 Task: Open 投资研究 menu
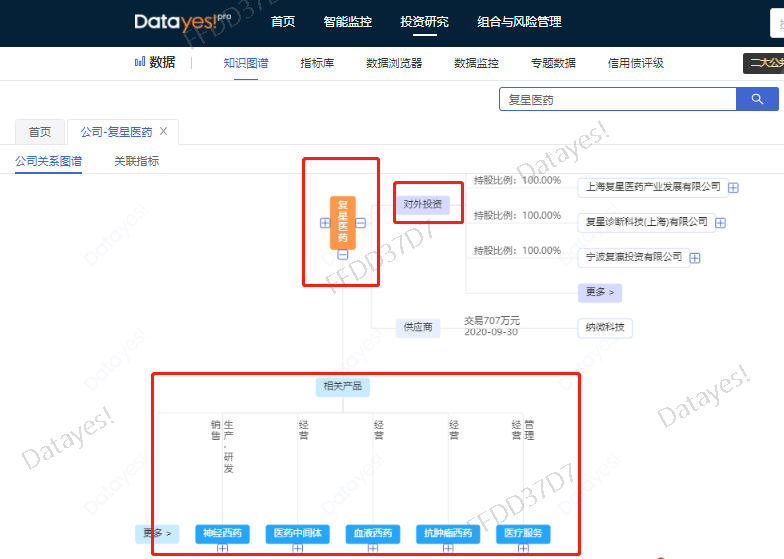(424, 22)
